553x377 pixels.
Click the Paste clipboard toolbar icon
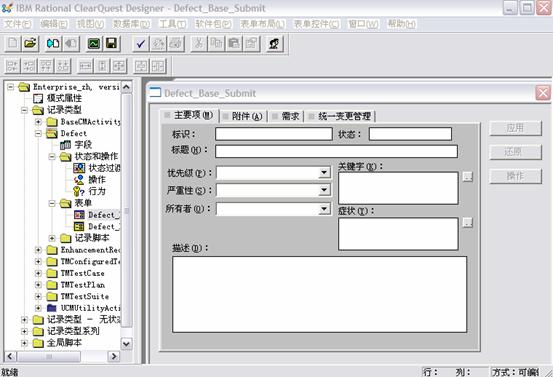click(x=234, y=44)
